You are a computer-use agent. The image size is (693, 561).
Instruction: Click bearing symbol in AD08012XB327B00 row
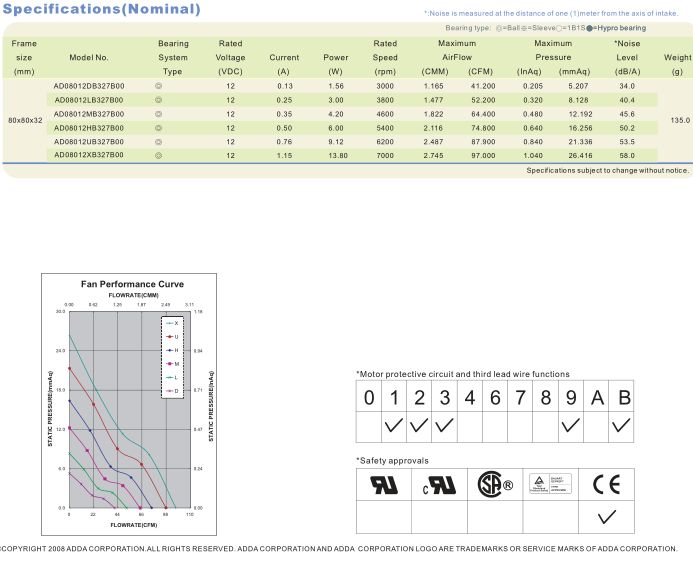pos(158,155)
